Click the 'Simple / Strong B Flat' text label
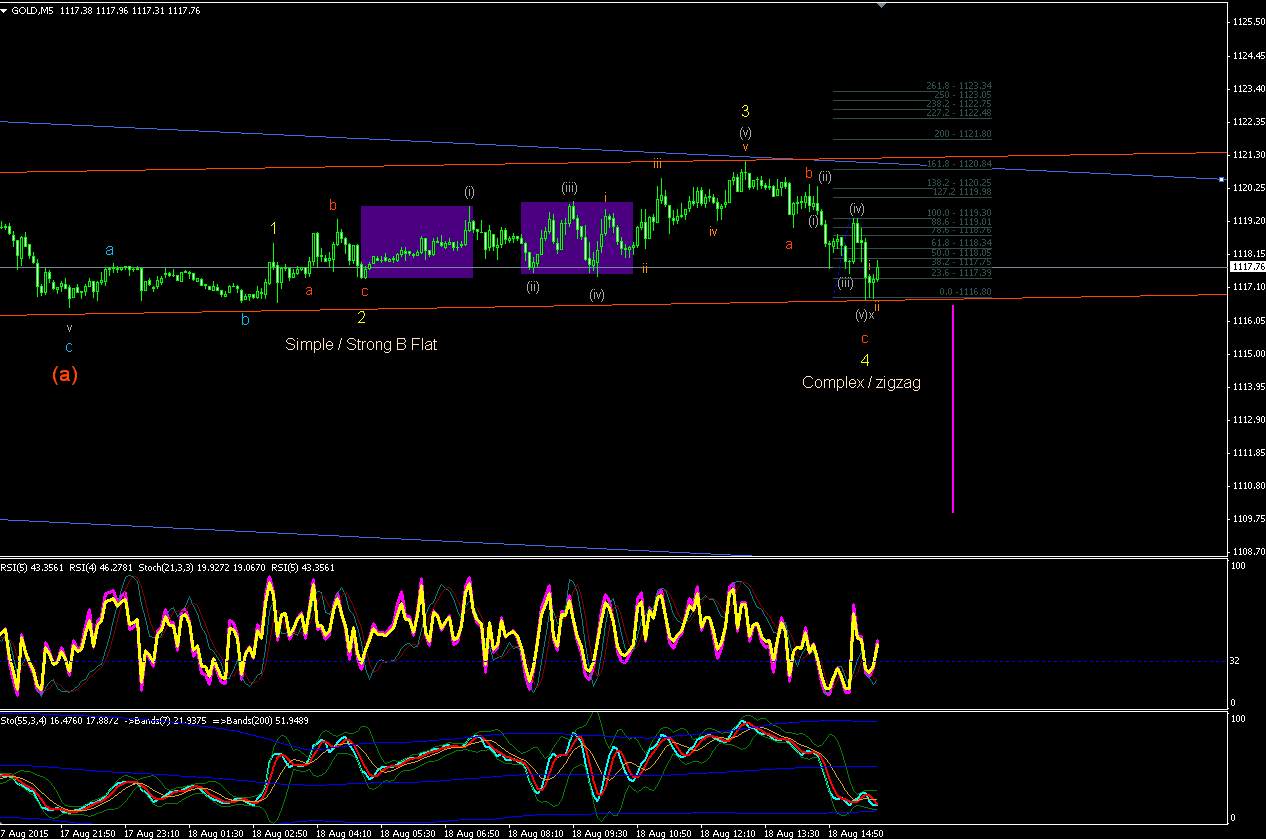Screen dimensions: 1266x839 click(x=361, y=344)
